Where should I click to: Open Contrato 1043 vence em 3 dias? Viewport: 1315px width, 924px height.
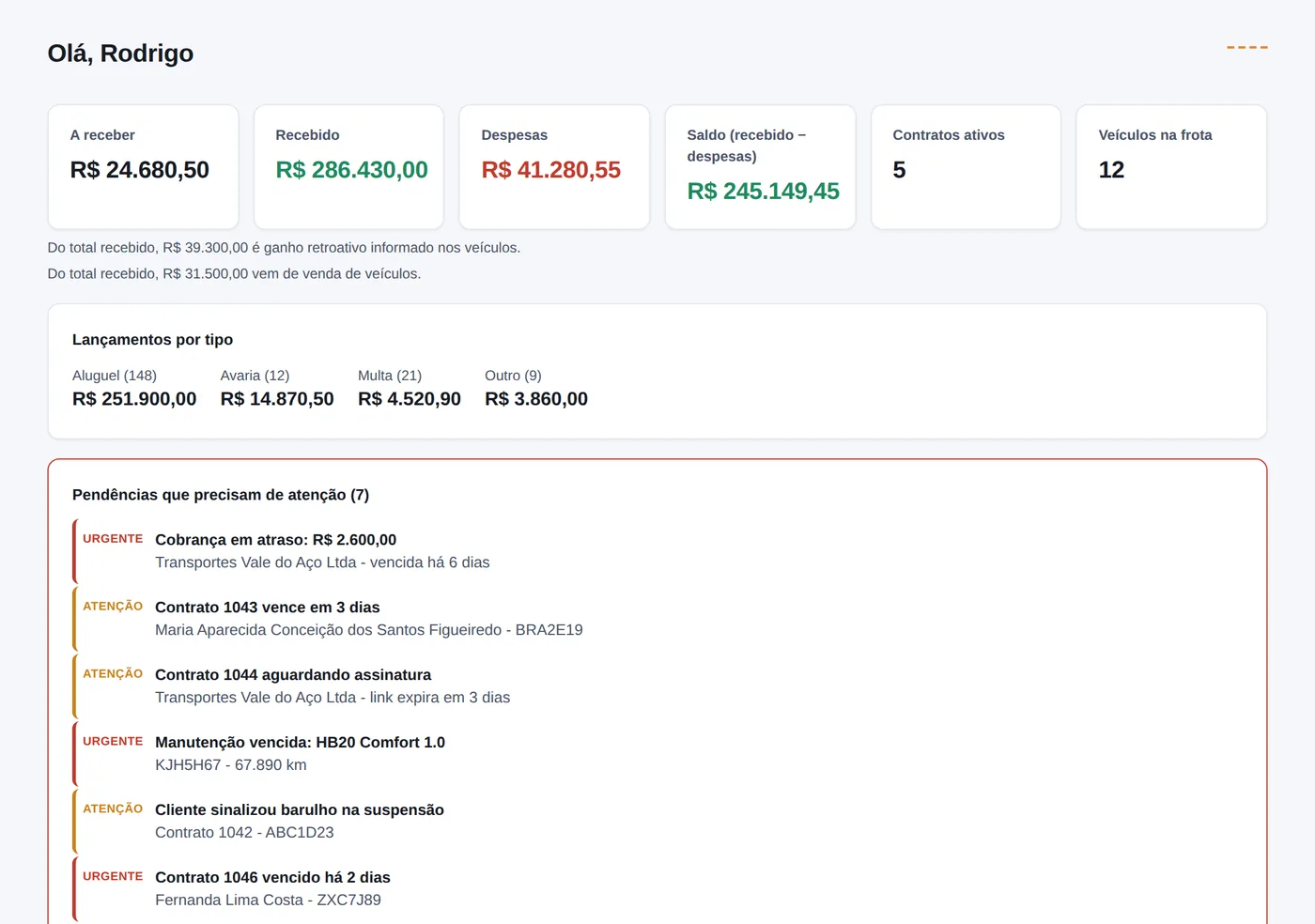pyautogui.click(x=657, y=619)
